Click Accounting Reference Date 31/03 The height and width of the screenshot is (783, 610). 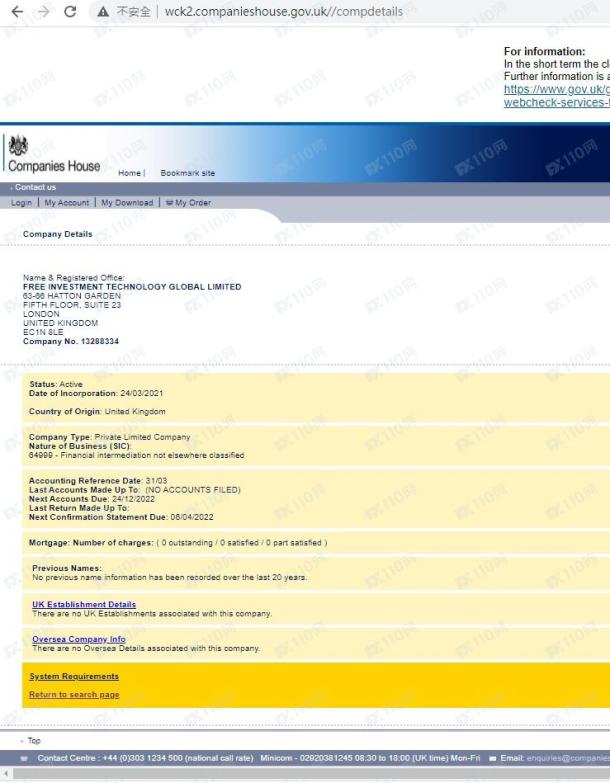pyautogui.click(x=98, y=480)
